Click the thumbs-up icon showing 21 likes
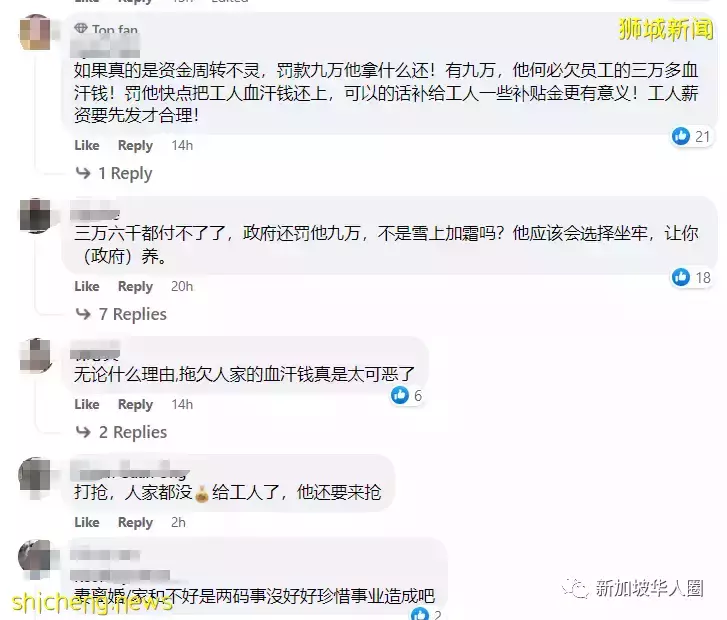Image resolution: width=727 pixels, height=620 pixels. tap(681, 136)
